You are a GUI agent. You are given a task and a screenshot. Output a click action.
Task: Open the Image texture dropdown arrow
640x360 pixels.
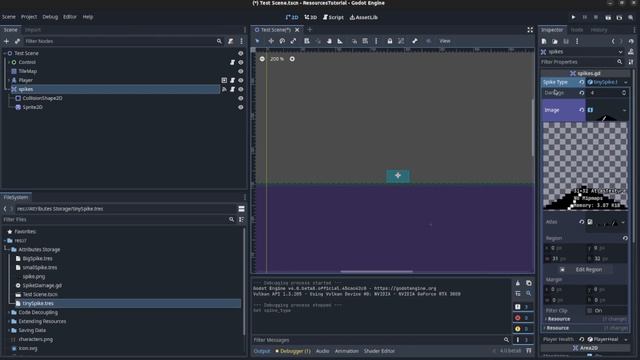click(624, 110)
